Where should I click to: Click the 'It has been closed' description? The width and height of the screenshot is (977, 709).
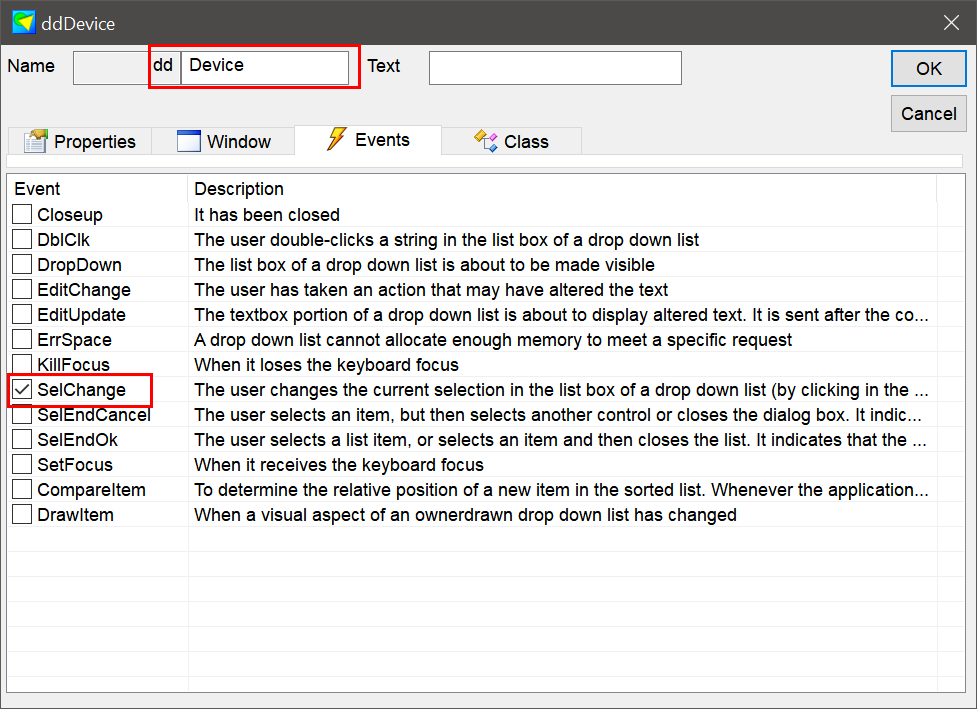pos(267,215)
